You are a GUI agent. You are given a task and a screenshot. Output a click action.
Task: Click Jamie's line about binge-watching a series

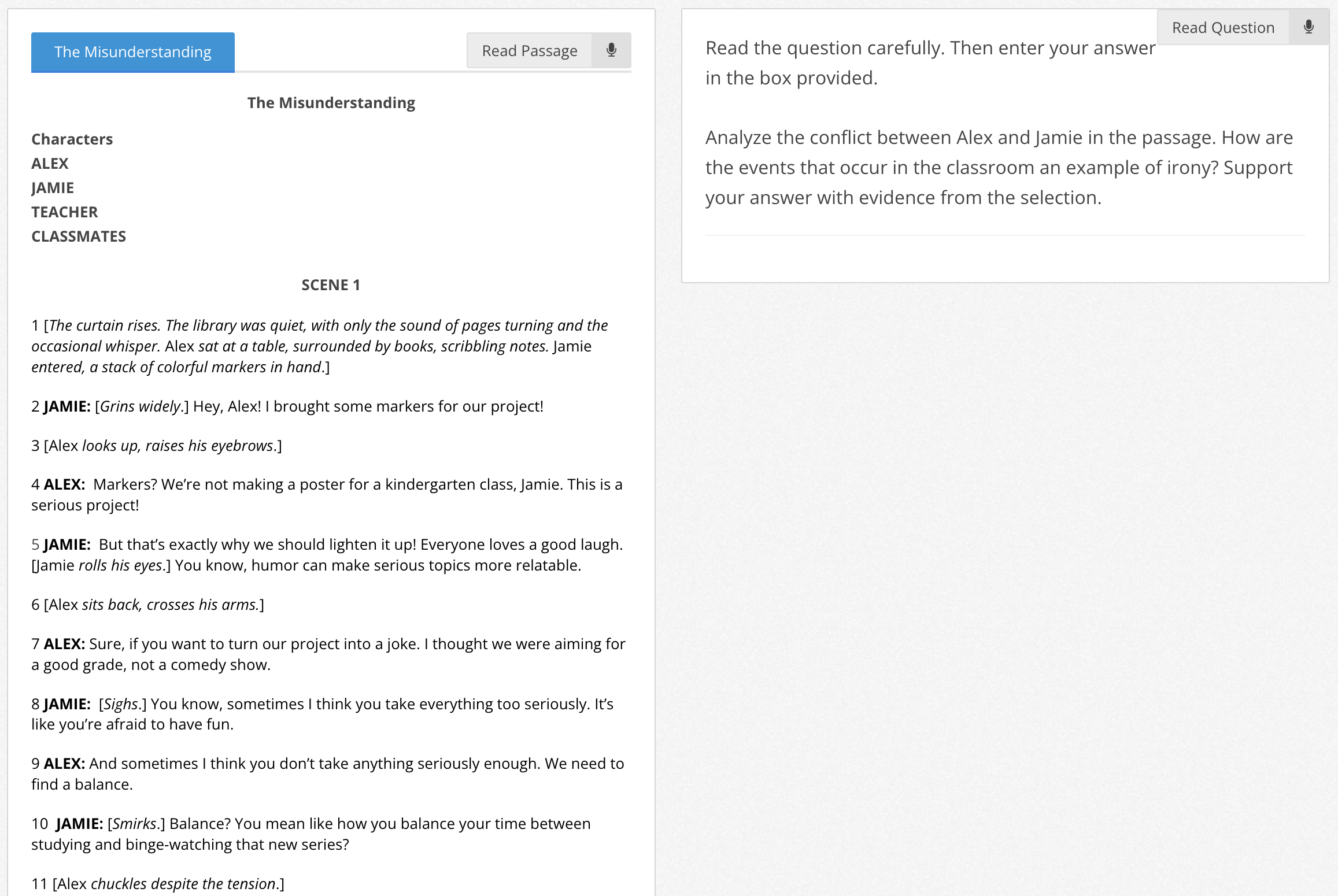[311, 834]
